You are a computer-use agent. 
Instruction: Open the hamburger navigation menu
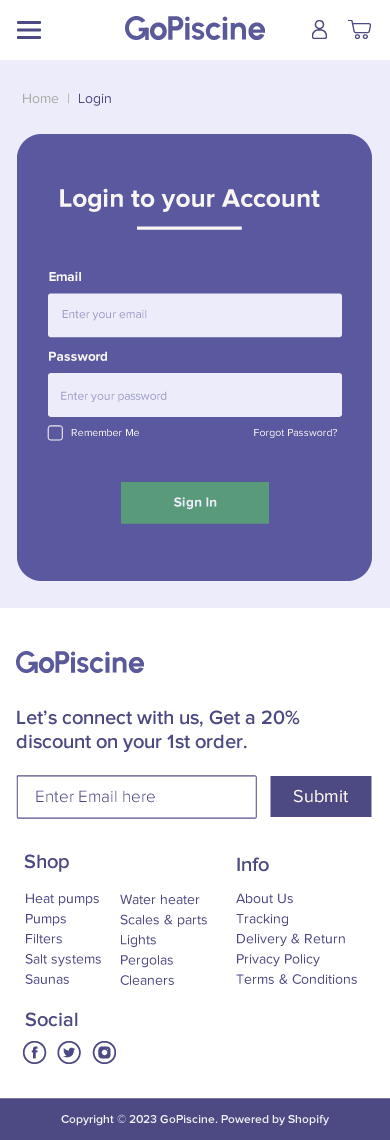[x=29, y=30]
